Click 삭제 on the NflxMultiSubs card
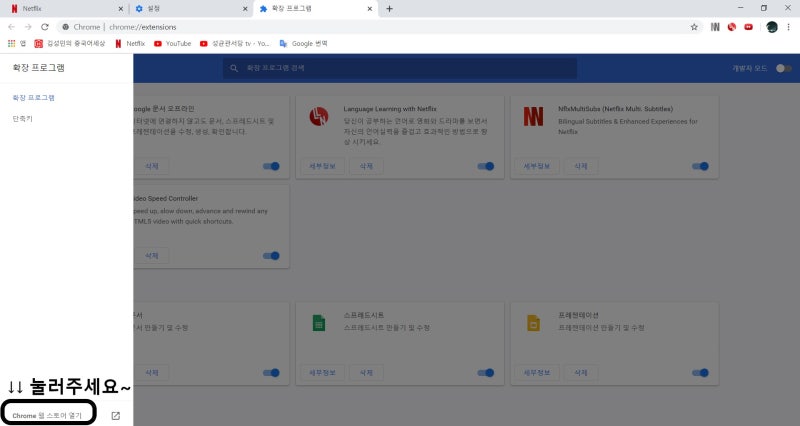 (581, 166)
